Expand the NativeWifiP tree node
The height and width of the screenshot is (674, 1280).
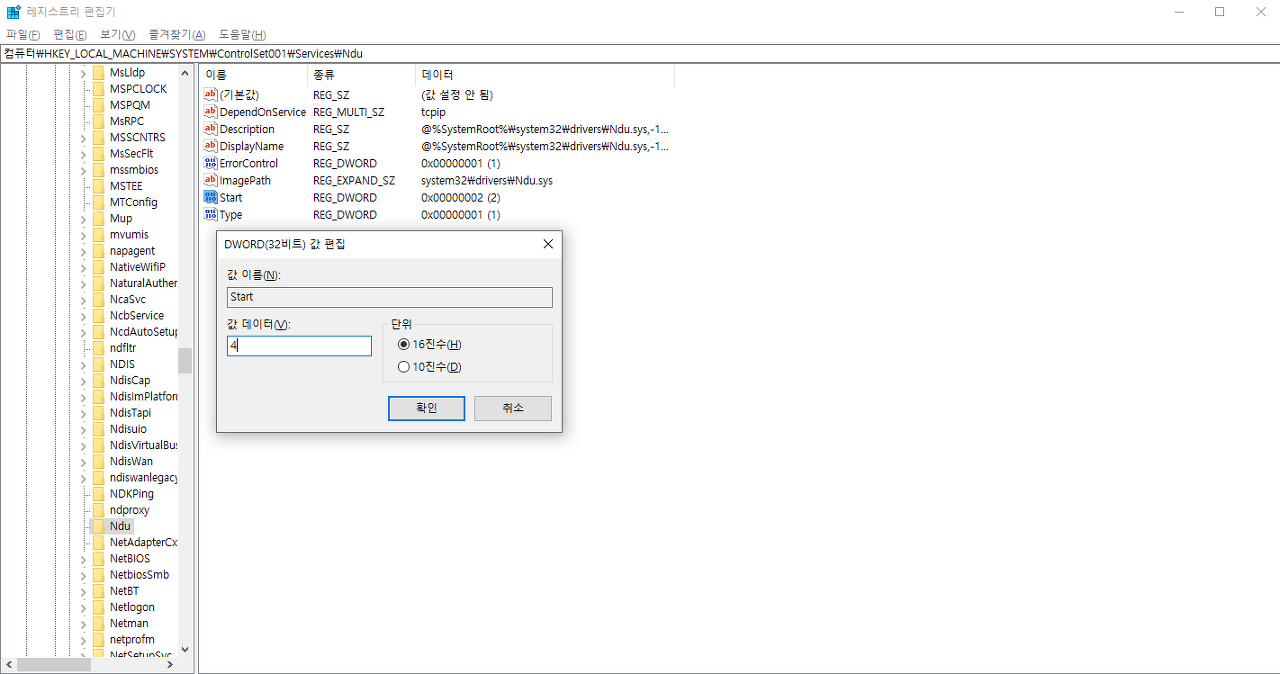pos(83,267)
